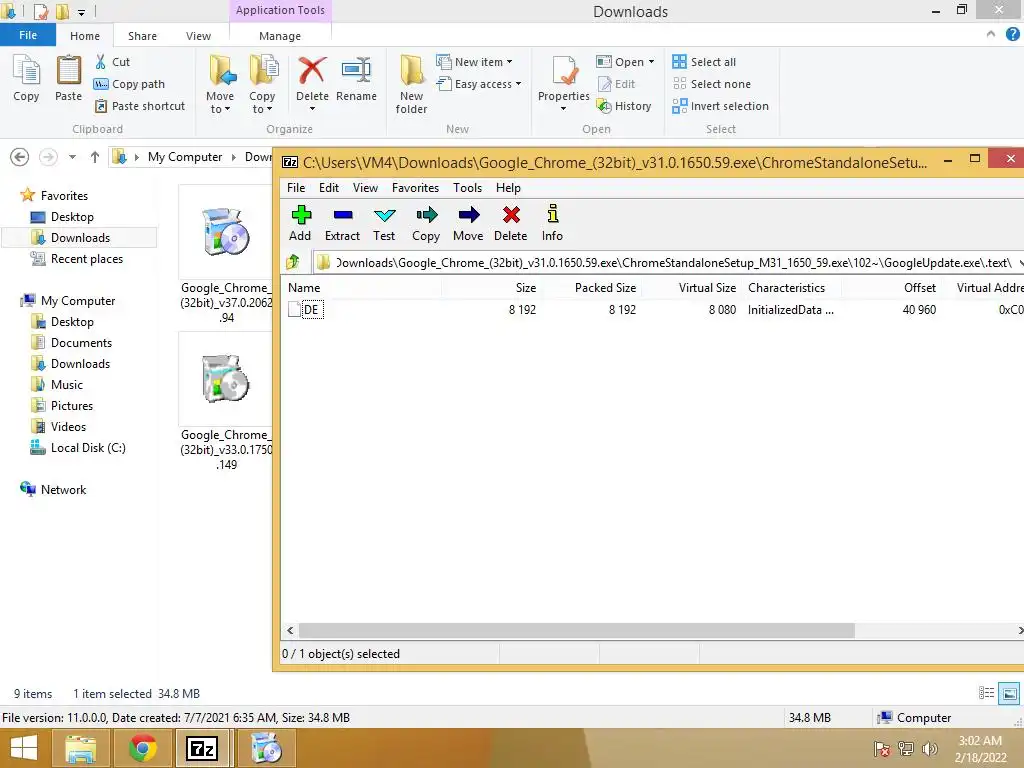Screen dimensions: 1024x768
Task: Click Copy path in Explorer ribbon
Action: point(129,84)
